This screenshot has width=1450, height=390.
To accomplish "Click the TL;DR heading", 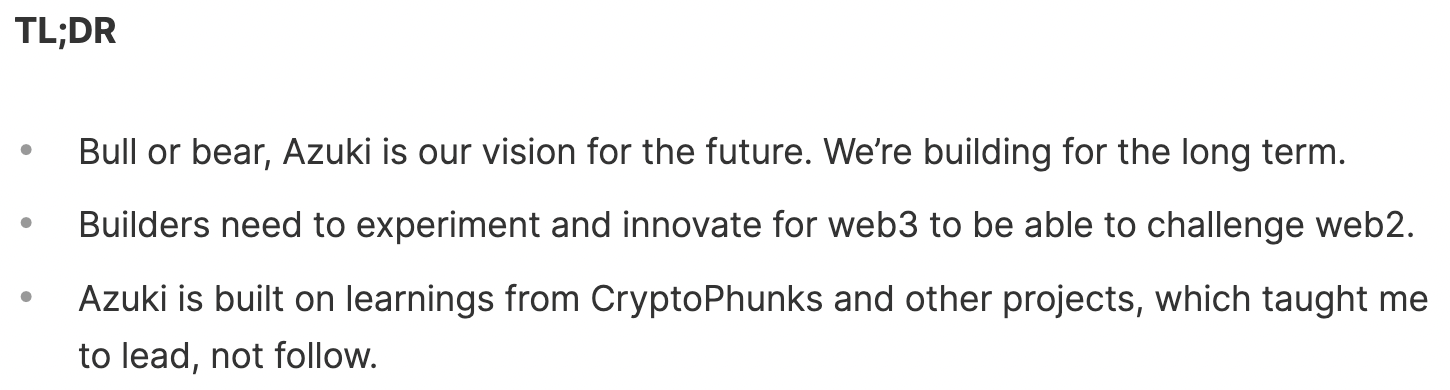I will 67,32.
